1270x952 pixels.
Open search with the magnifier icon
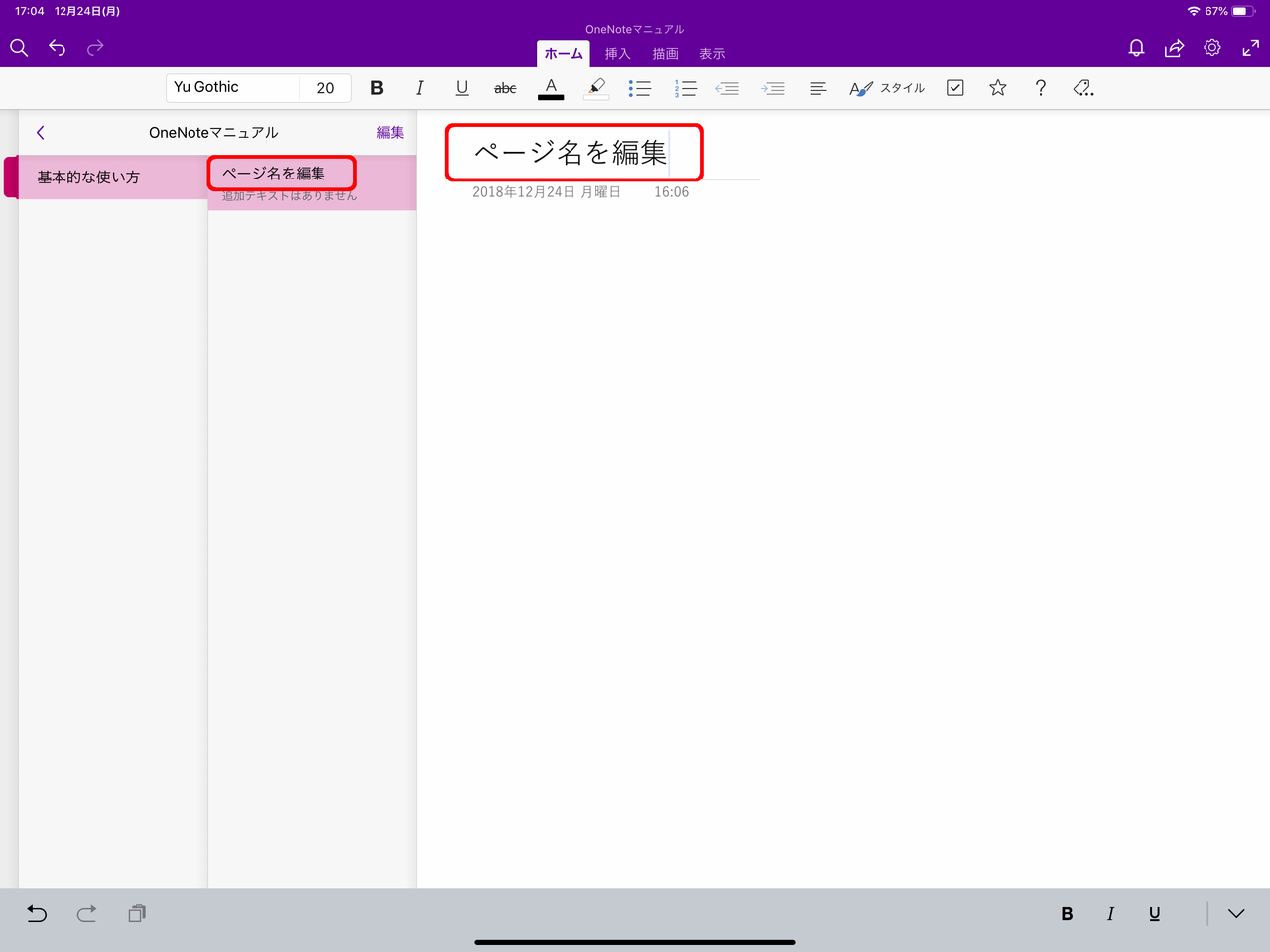pyautogui.click(x=19, y=48)
